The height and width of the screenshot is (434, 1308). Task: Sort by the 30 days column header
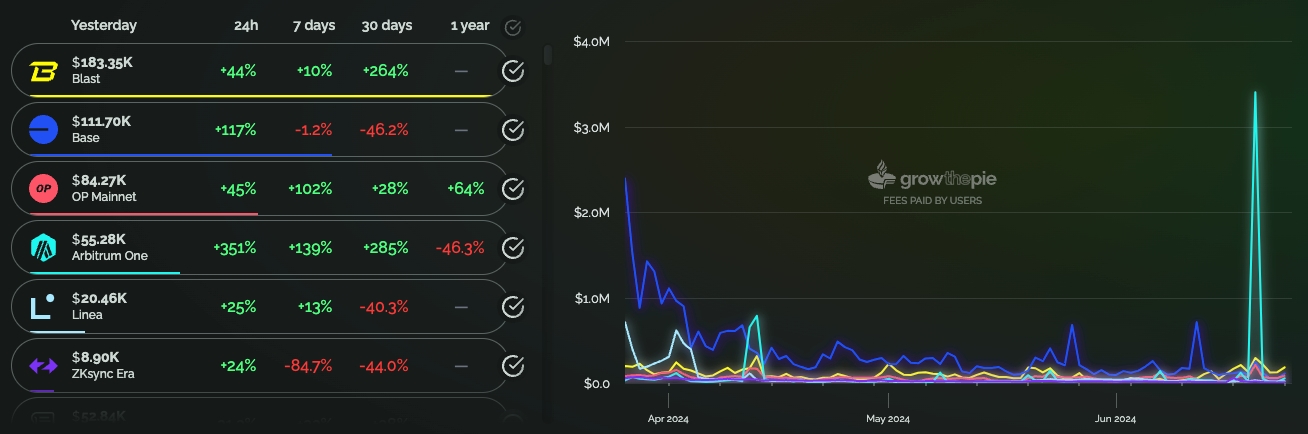pos(387,25)
